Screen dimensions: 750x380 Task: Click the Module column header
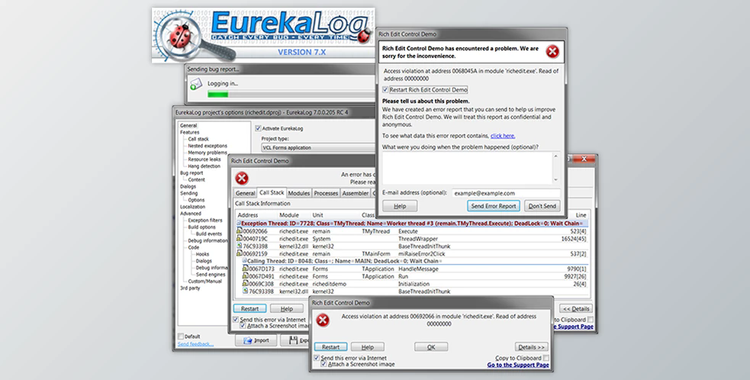(x=289, y=215)
